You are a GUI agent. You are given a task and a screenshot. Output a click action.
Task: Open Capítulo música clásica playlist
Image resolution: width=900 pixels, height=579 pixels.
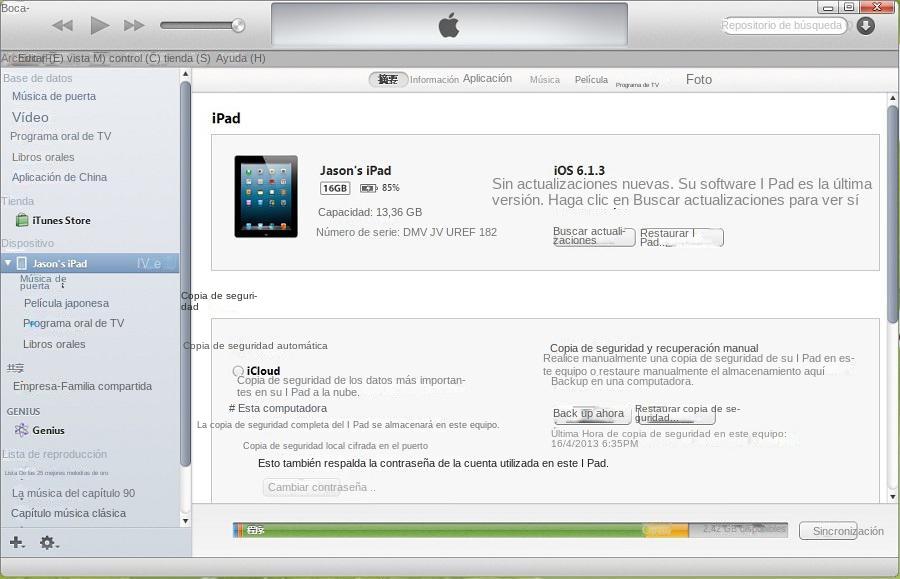pos(68,514)
